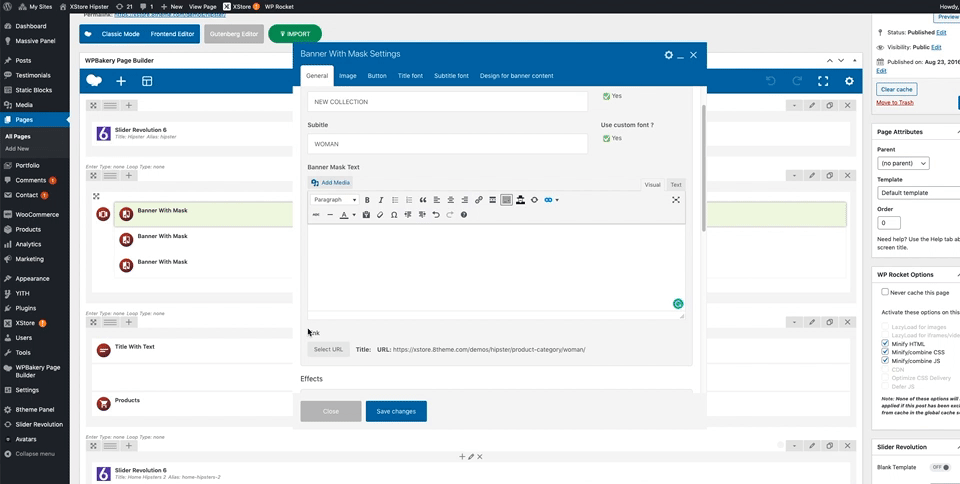Image resolution: width=960 pixels, height=484 pixels.
Task: Click the clear formatting eraser icon
Action: coord(380,215)
